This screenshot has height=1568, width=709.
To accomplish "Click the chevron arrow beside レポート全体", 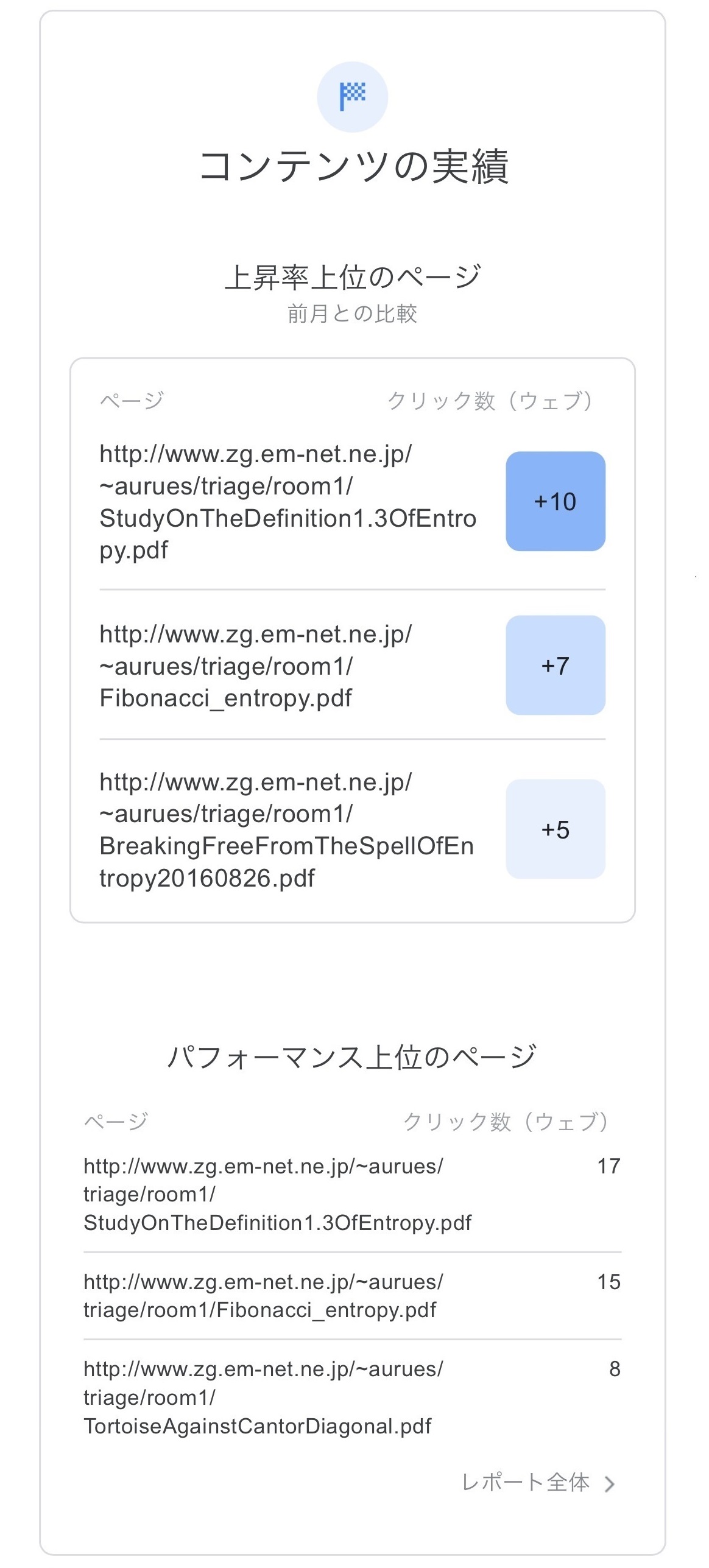I will coord(609,1484).
